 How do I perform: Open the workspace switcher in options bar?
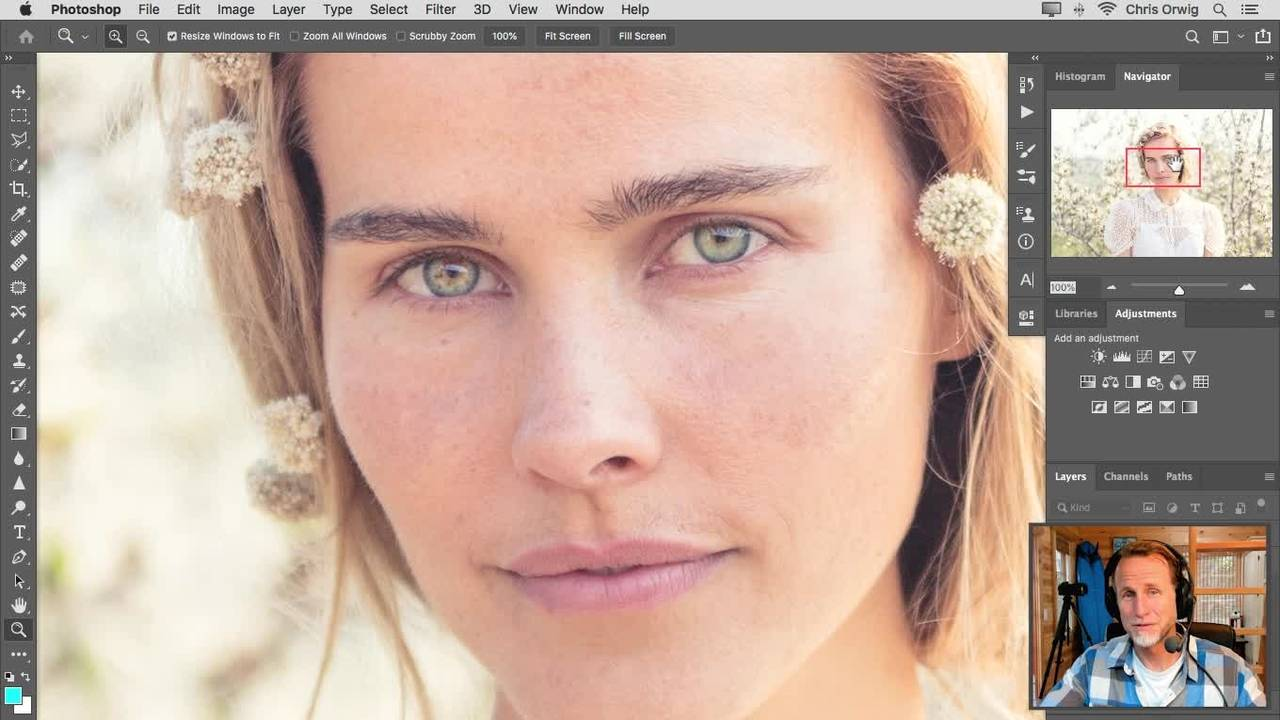click(x=1221, y=37)
